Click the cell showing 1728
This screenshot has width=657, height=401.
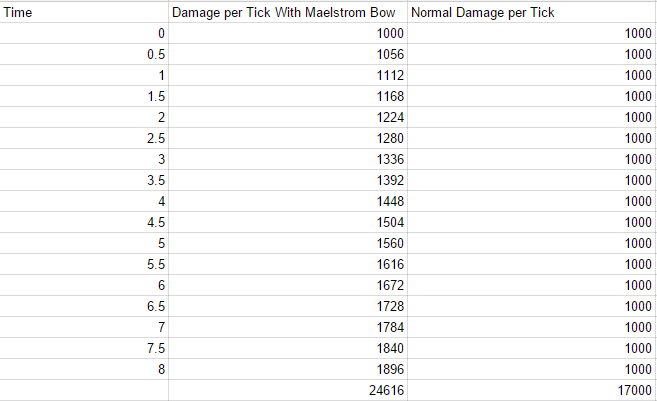(288, 306)
